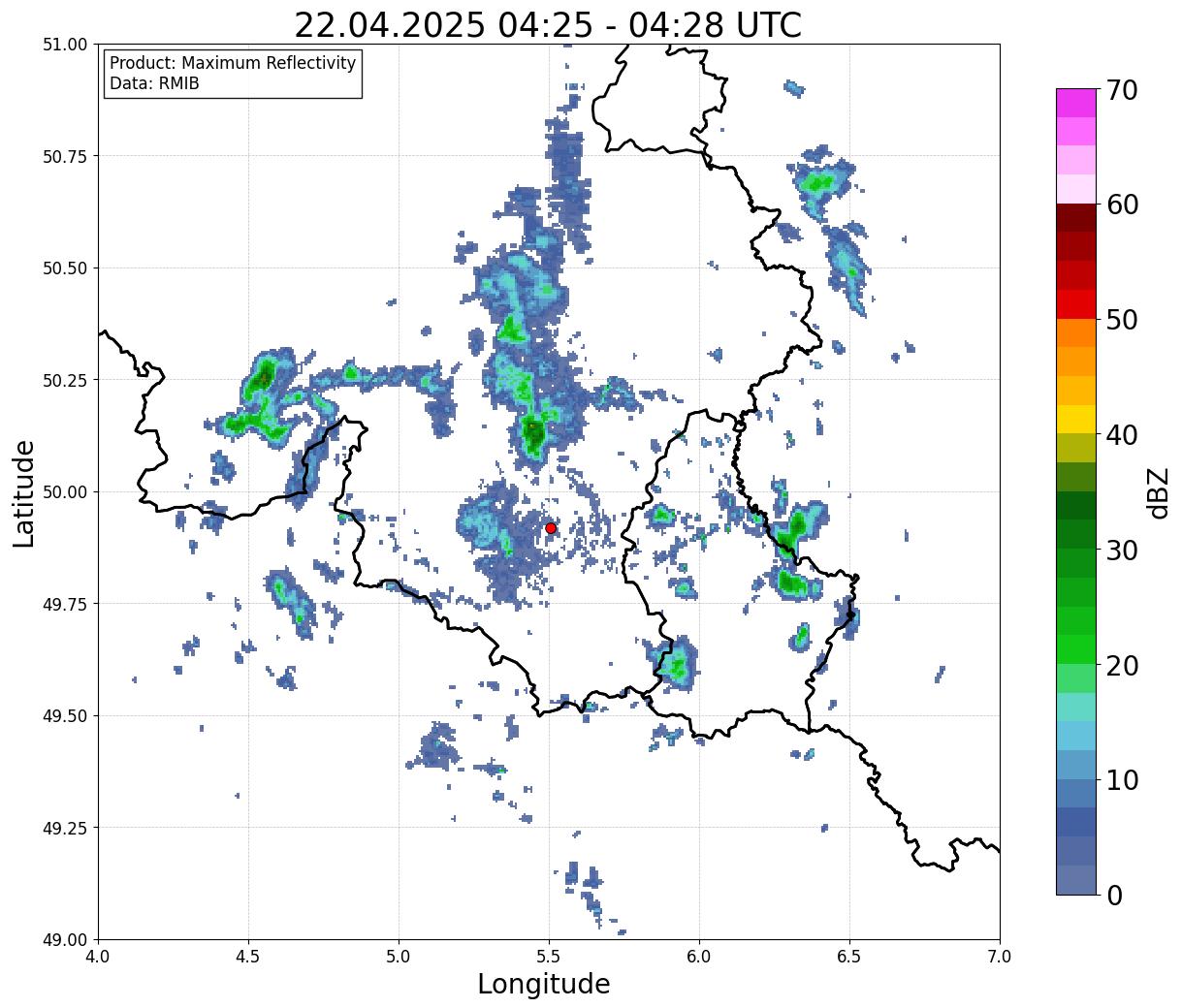Click the 'dBZ' colorbar label

click(1158, 492)
